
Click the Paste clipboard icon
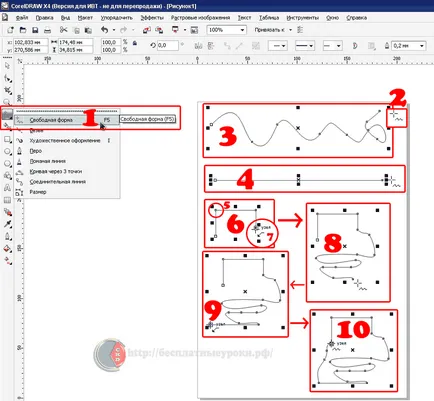(88, 30)
